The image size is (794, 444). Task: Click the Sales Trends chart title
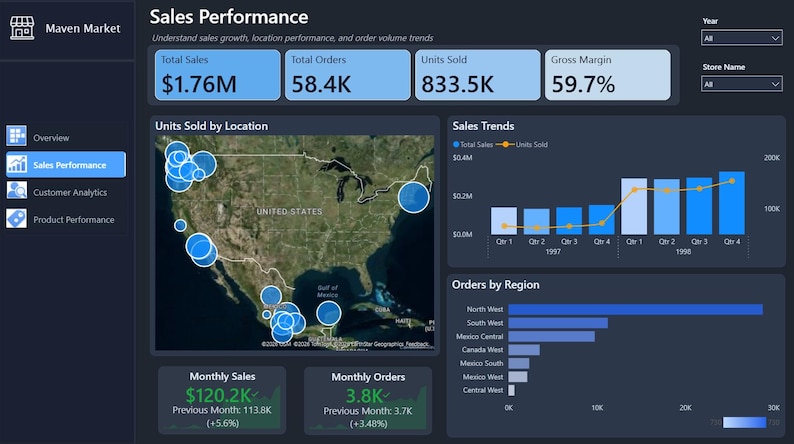pyautogui.click(x=483, y=126)
